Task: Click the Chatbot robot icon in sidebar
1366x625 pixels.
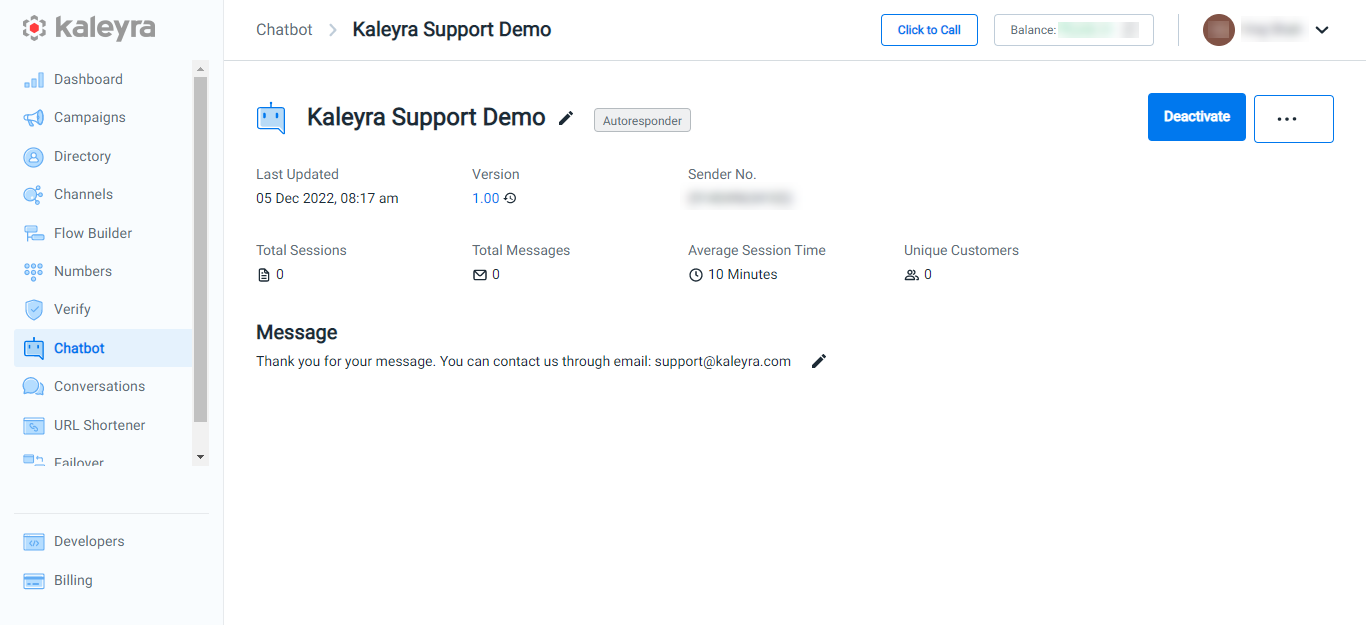Action: pyautogui.click(x=34, y=348)
